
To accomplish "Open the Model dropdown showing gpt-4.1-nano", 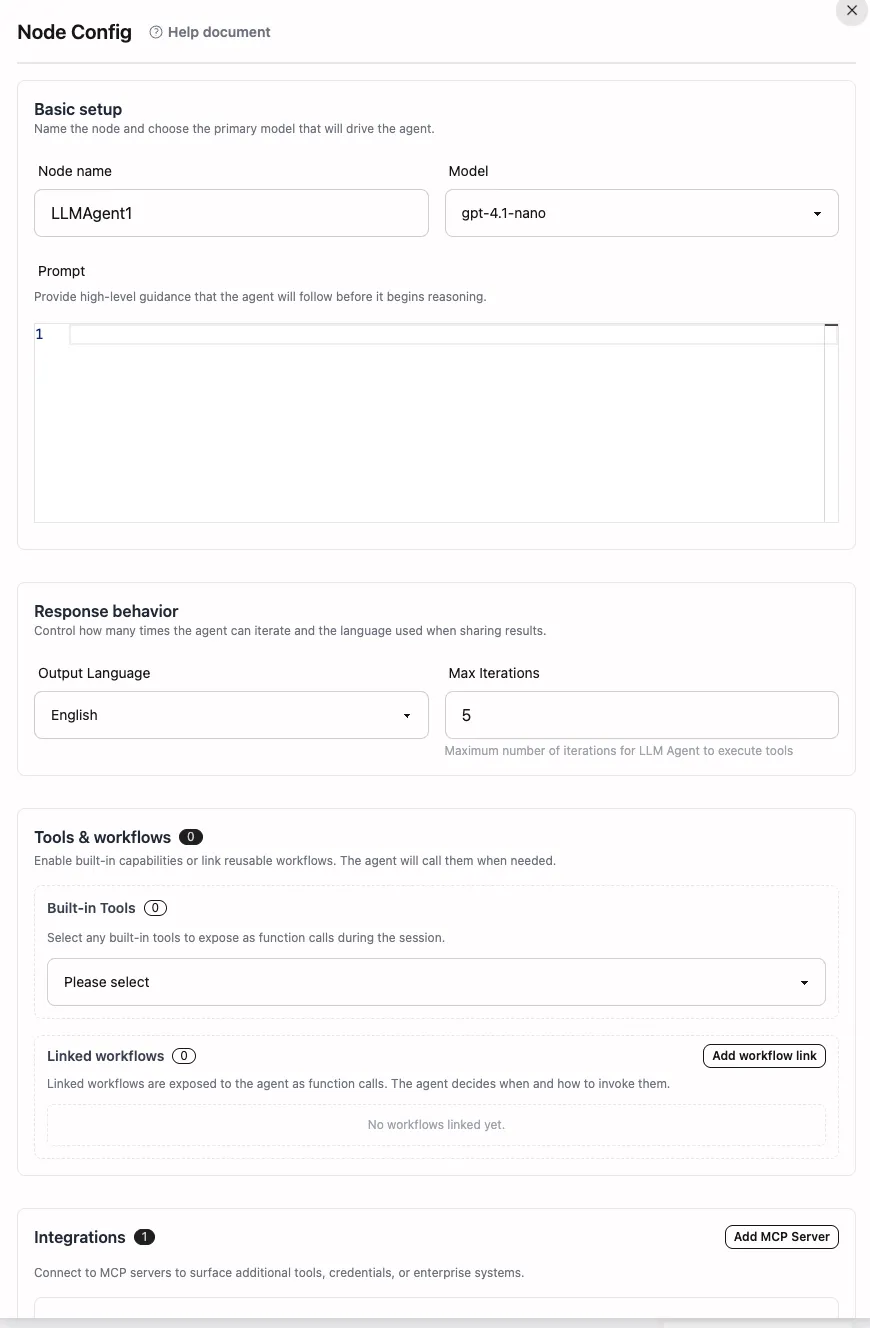I will point(630,213).
